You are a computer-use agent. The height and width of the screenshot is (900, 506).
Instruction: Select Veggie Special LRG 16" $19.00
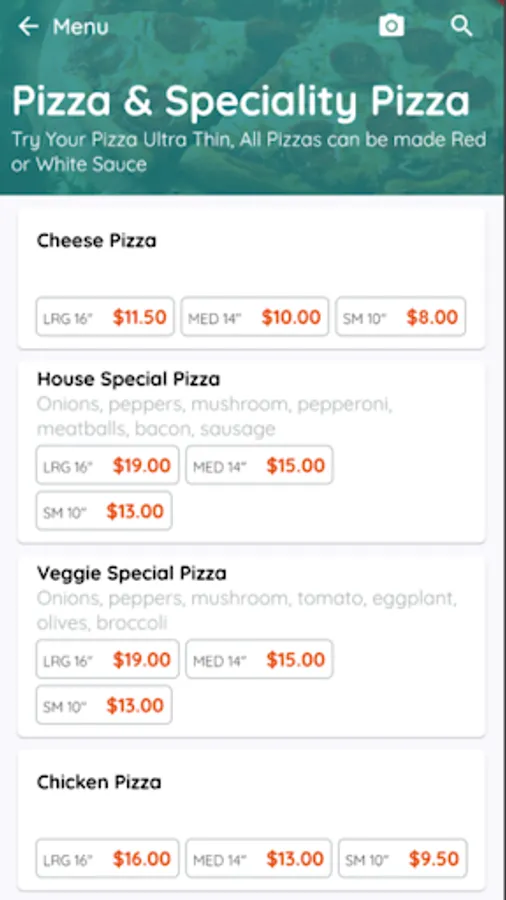107,659
